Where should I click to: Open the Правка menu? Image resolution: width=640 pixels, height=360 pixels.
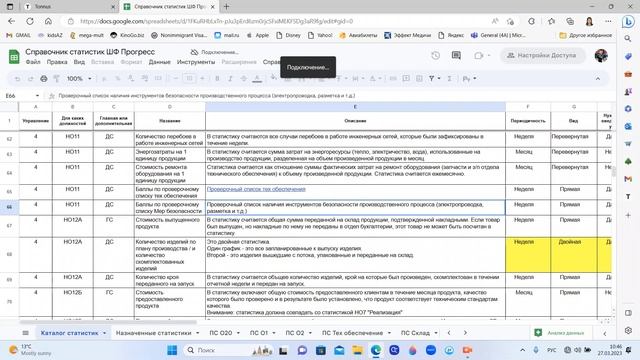pyautogui.click(x=57, y=62)
